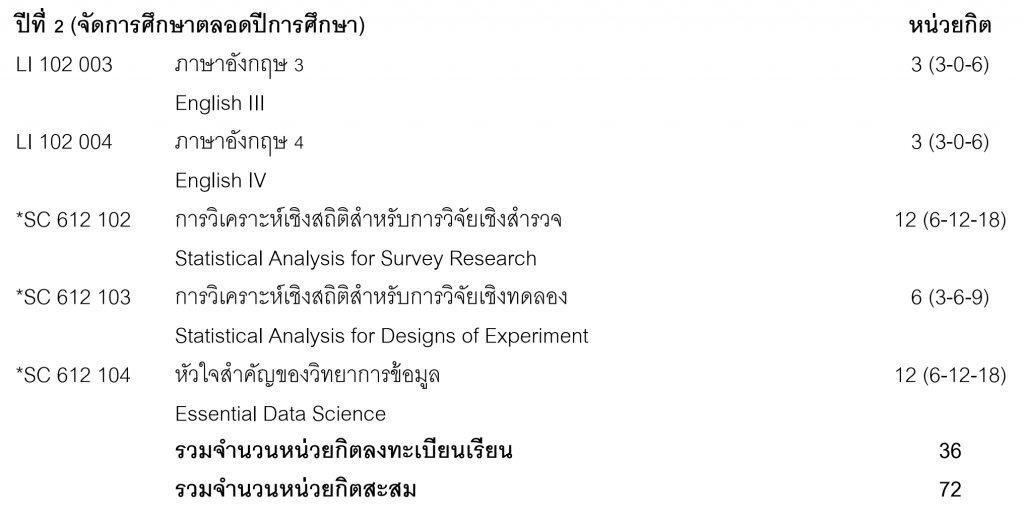This screenshot has width=1024, height=526.
Task: Click total registered credits value 36
Action: click(949, 452)
